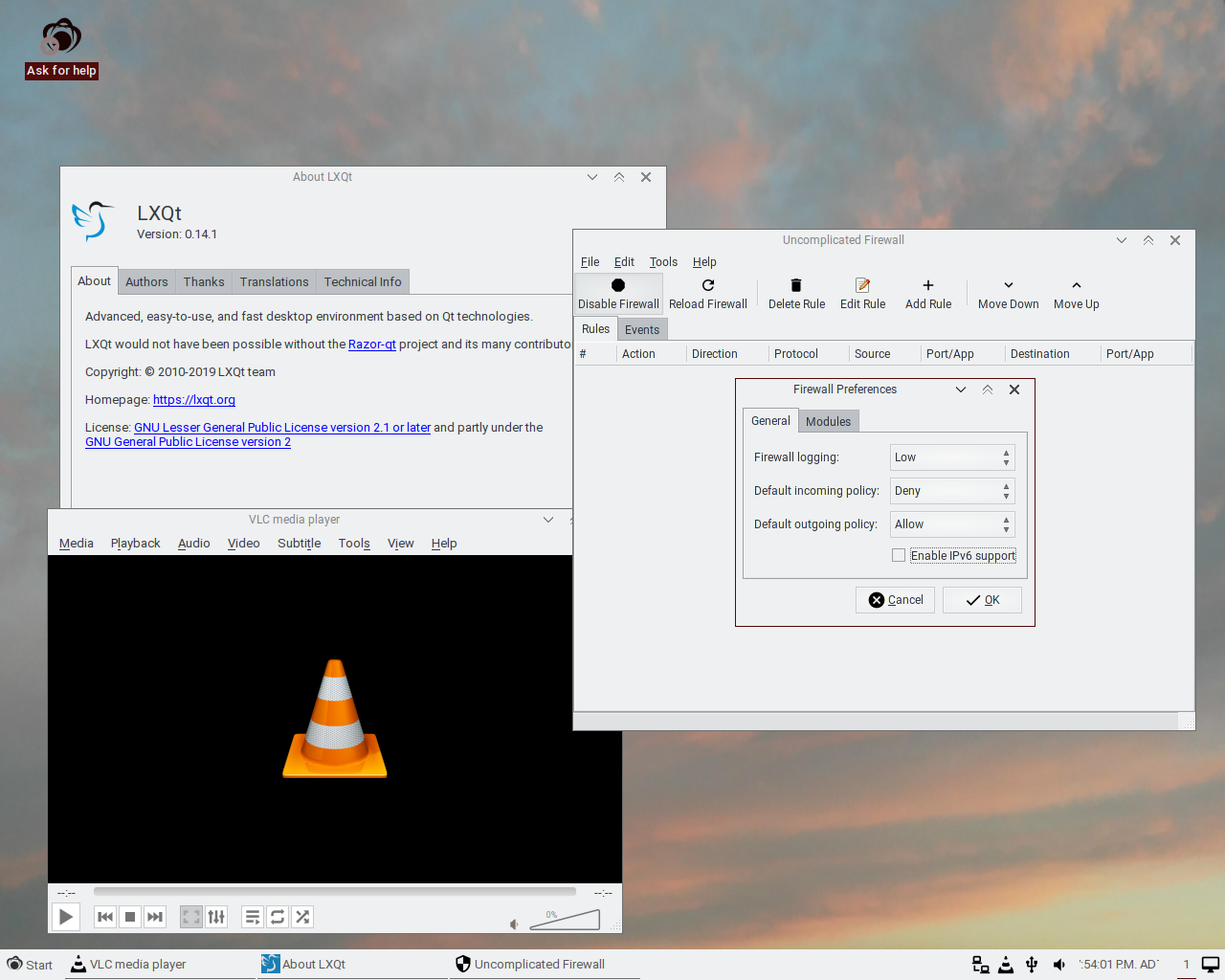Toggle fullscreen in VLC media player

tap(191, 917)
